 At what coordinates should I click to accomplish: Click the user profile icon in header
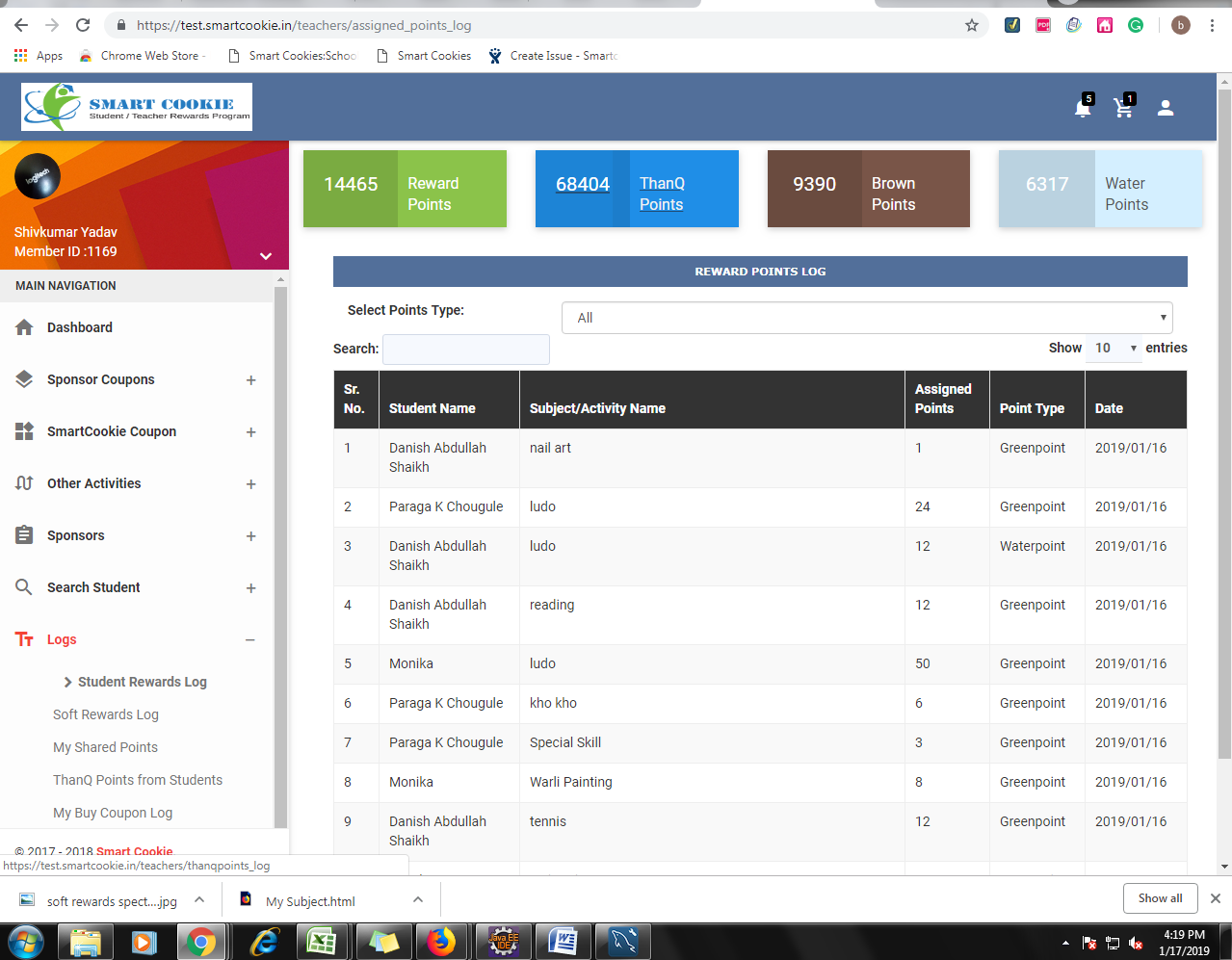(1166, 108)
